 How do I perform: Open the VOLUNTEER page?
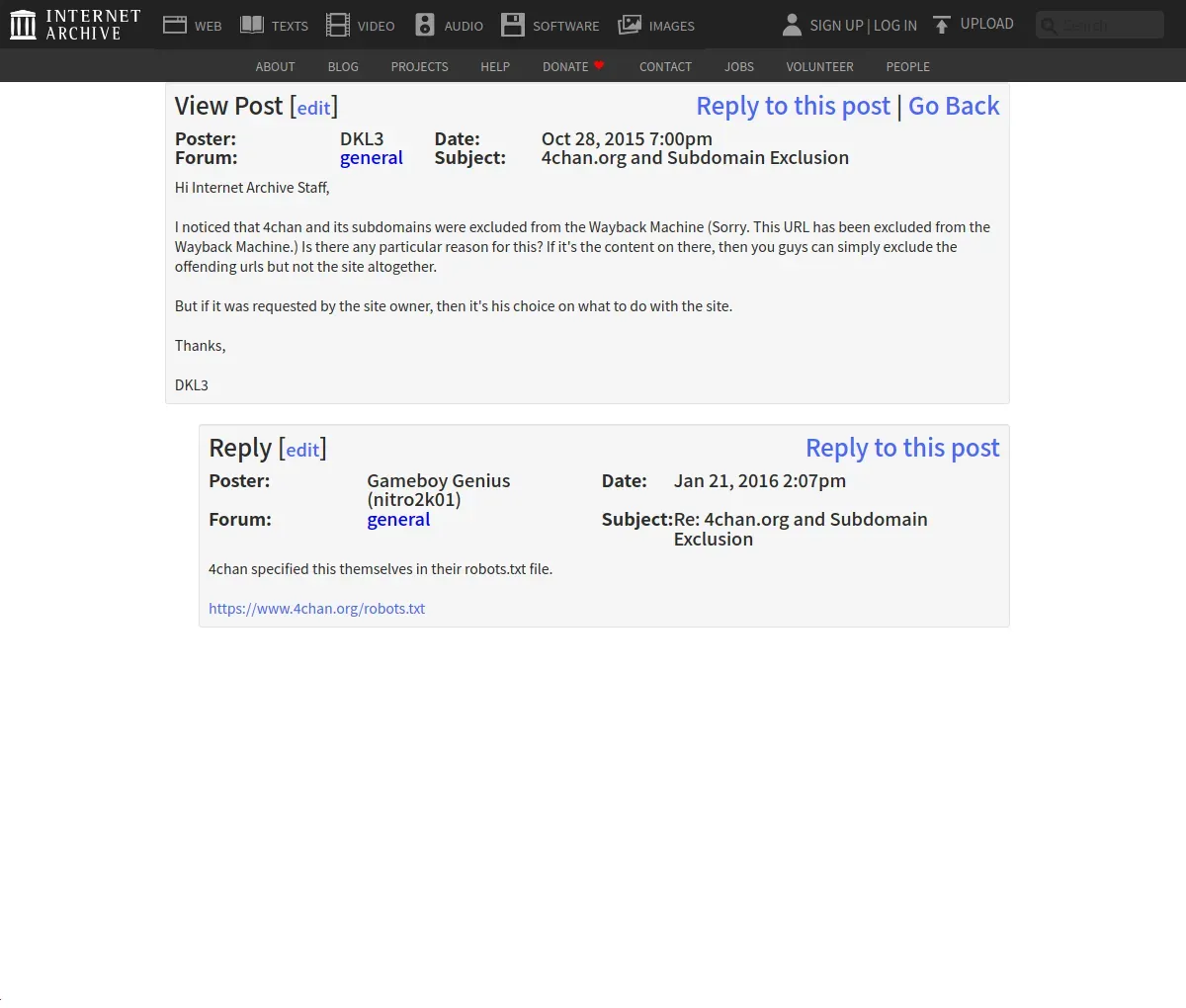pyautogui.click(x=819, y=66)
